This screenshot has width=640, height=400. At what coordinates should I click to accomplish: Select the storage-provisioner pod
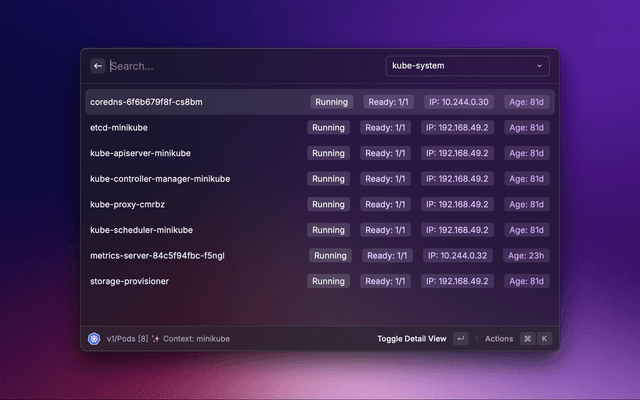[129, 281]
